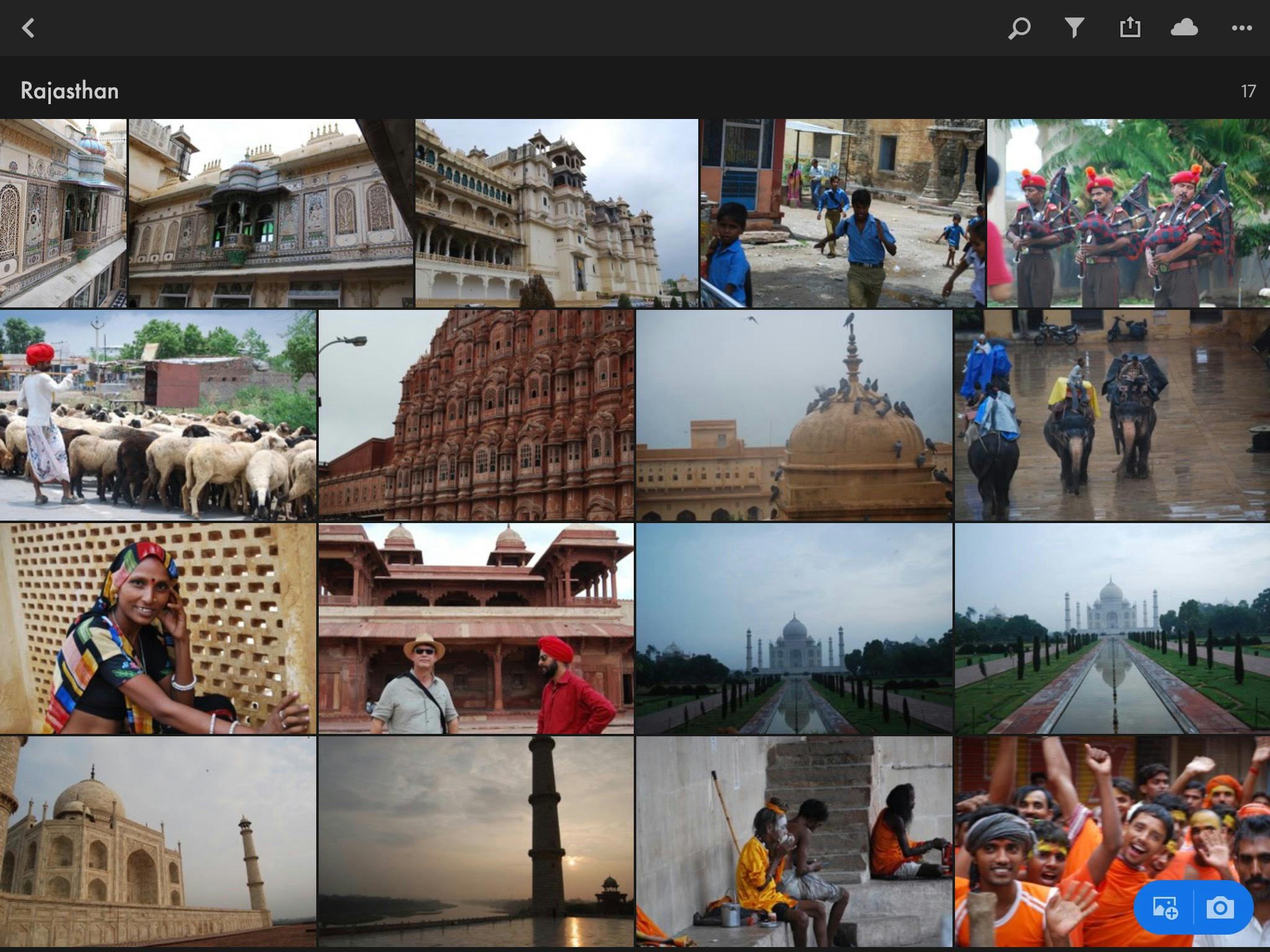Open the camera capture icon

tap(1220, 908)
